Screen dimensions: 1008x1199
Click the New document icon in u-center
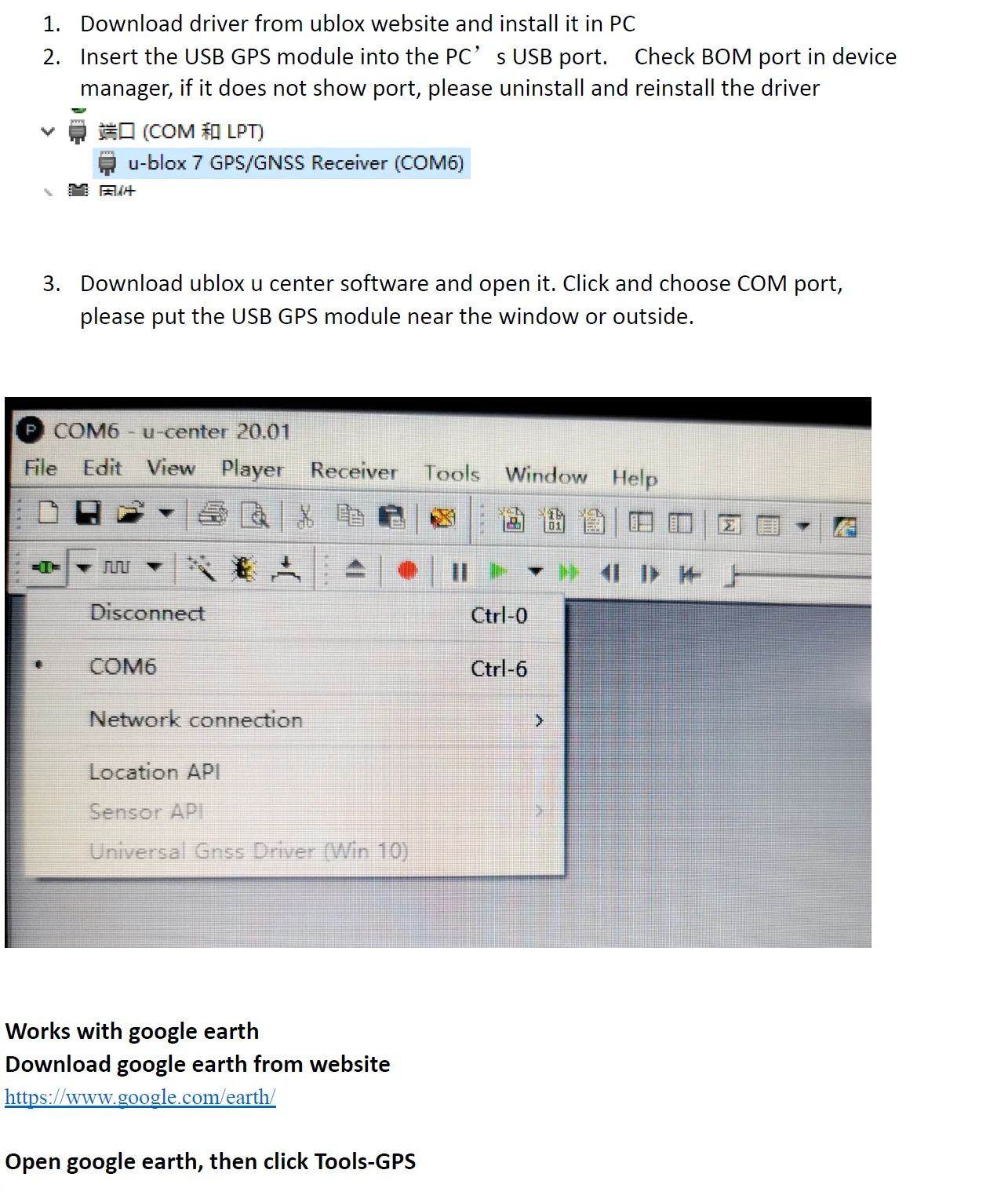click(48, 512)
